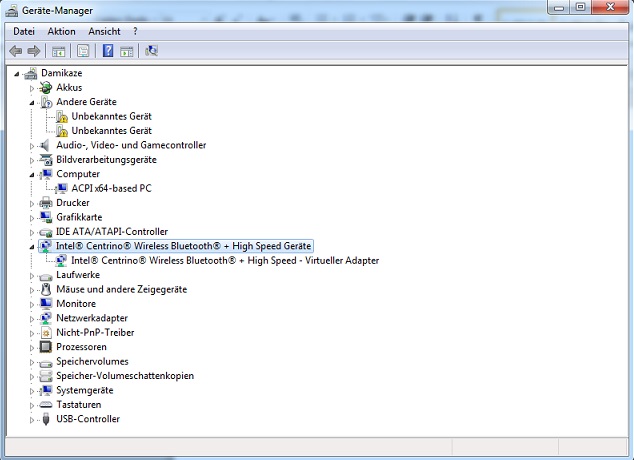The width and height of the screenshot is (634, 460).
Task: Select the second Unbekanntes Gerät entry
Action: [111, 131]
